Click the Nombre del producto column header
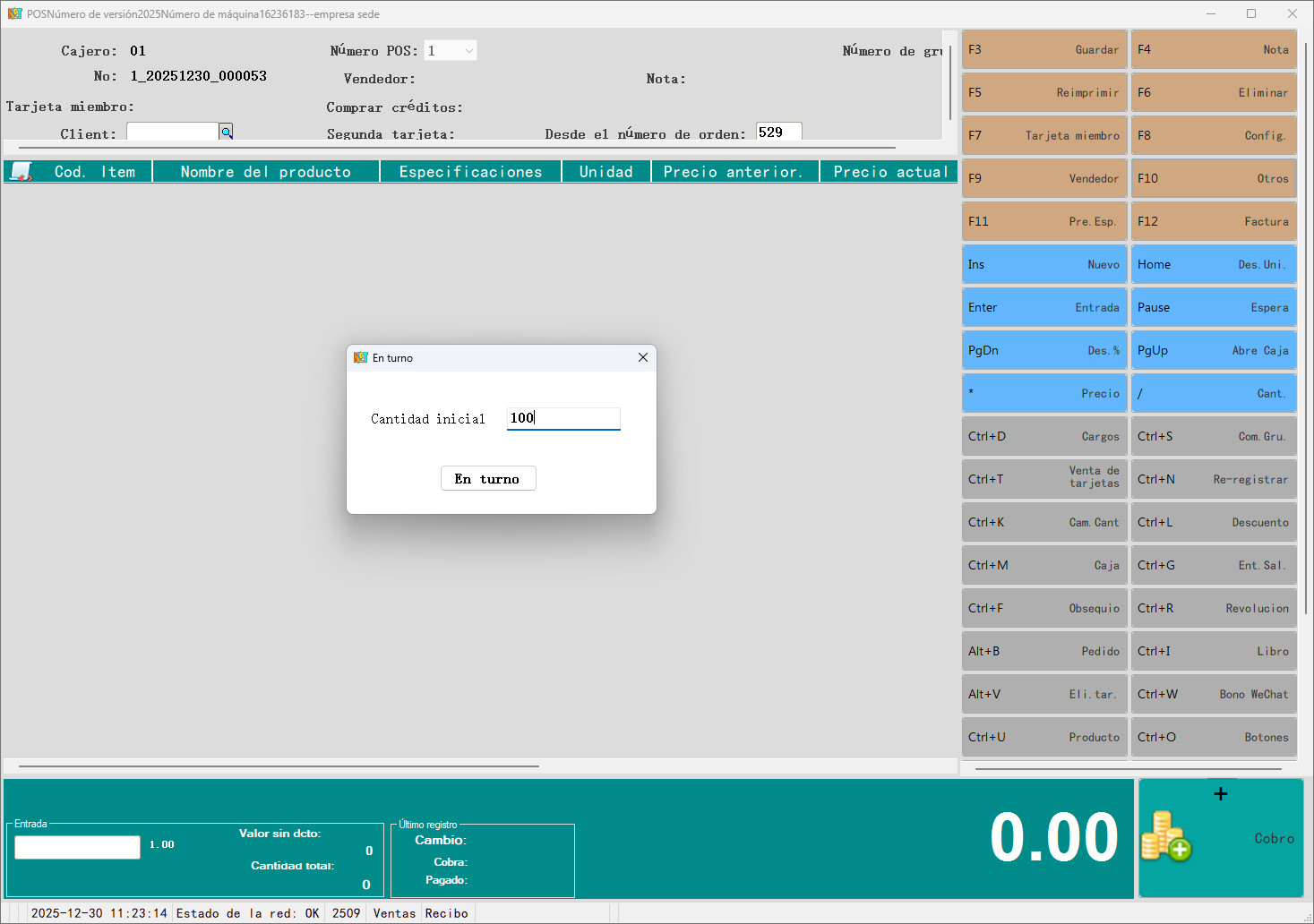Screen dimensions: 1314x924 266,172
